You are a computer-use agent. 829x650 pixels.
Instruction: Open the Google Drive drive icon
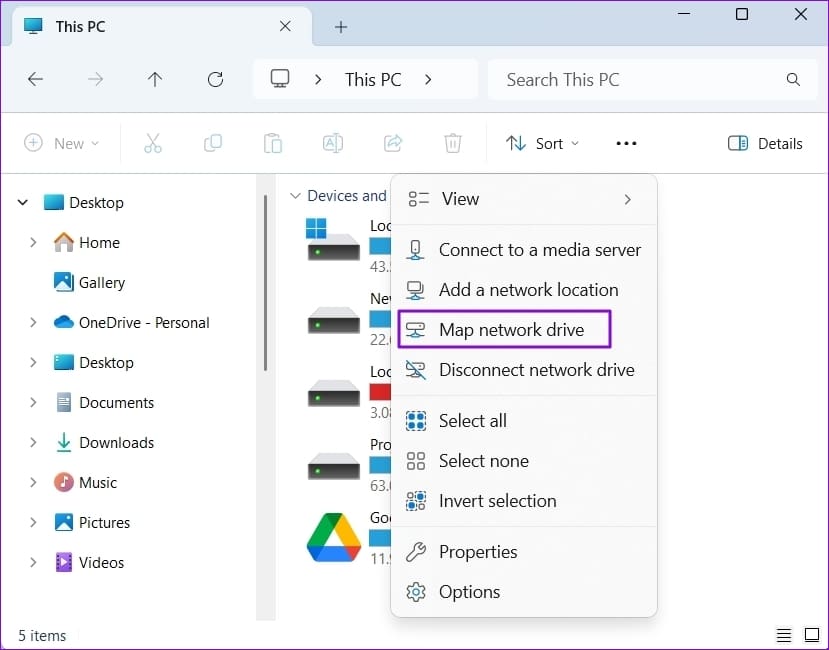(334, 537)
